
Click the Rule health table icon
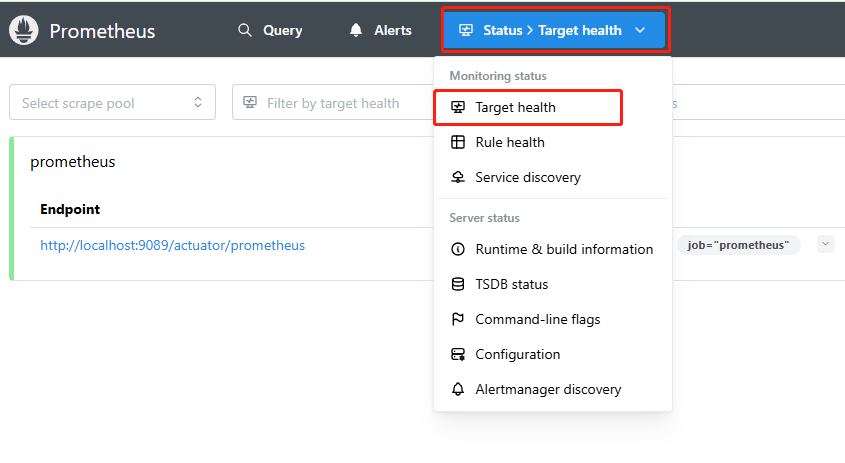click(458, 142)
